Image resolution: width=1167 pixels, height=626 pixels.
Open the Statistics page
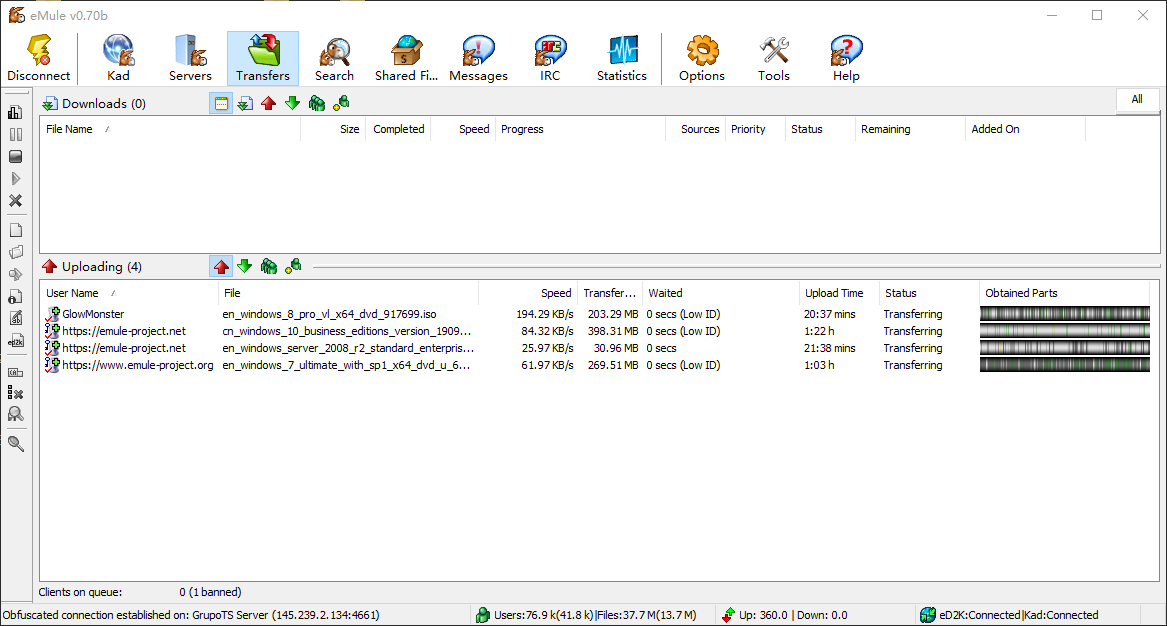tap(622, 58)
